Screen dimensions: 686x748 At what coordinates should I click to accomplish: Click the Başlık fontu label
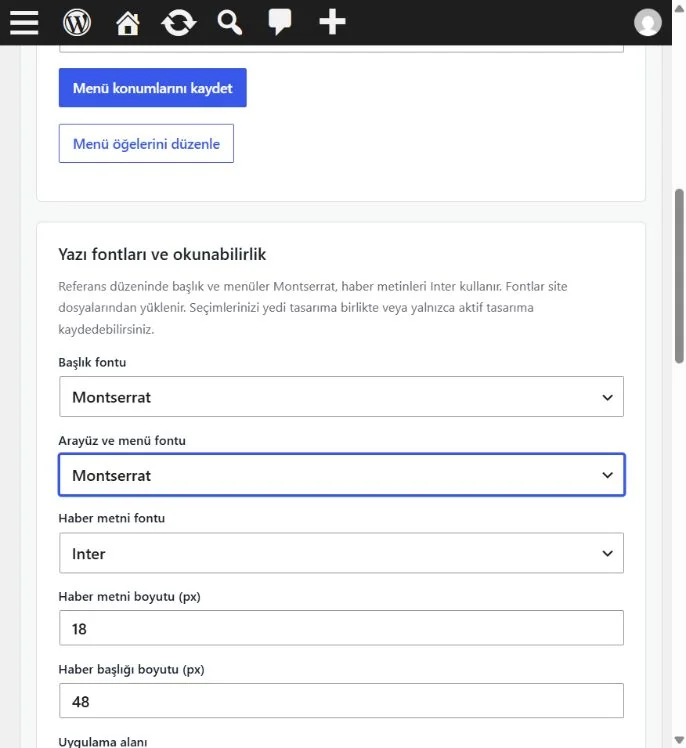(x=92, y=363)
